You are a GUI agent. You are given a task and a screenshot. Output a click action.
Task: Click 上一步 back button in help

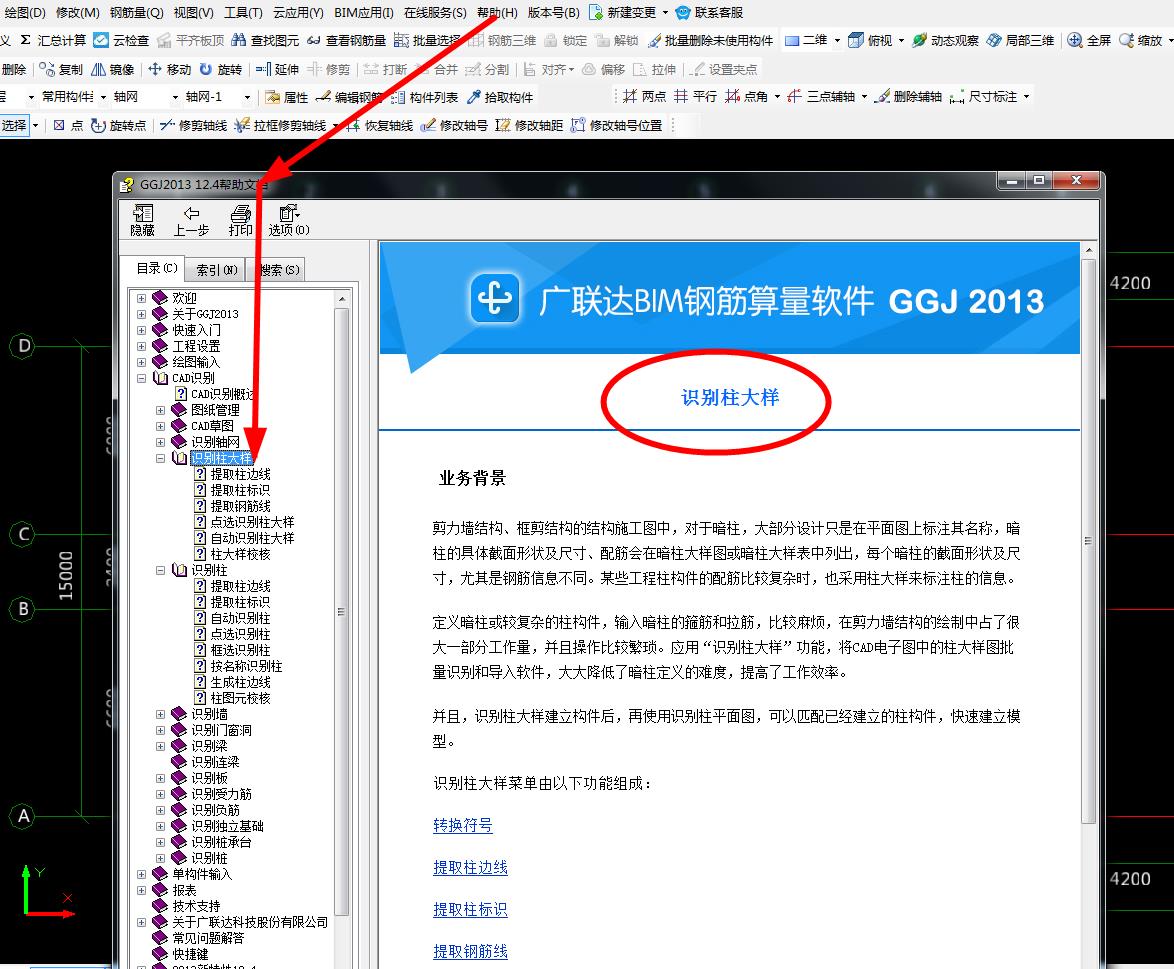click(191, 220)
